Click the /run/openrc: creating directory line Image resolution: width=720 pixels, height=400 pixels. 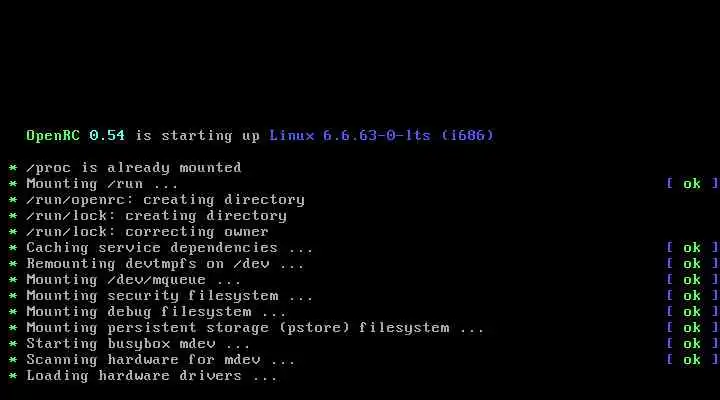coord(165,200)
